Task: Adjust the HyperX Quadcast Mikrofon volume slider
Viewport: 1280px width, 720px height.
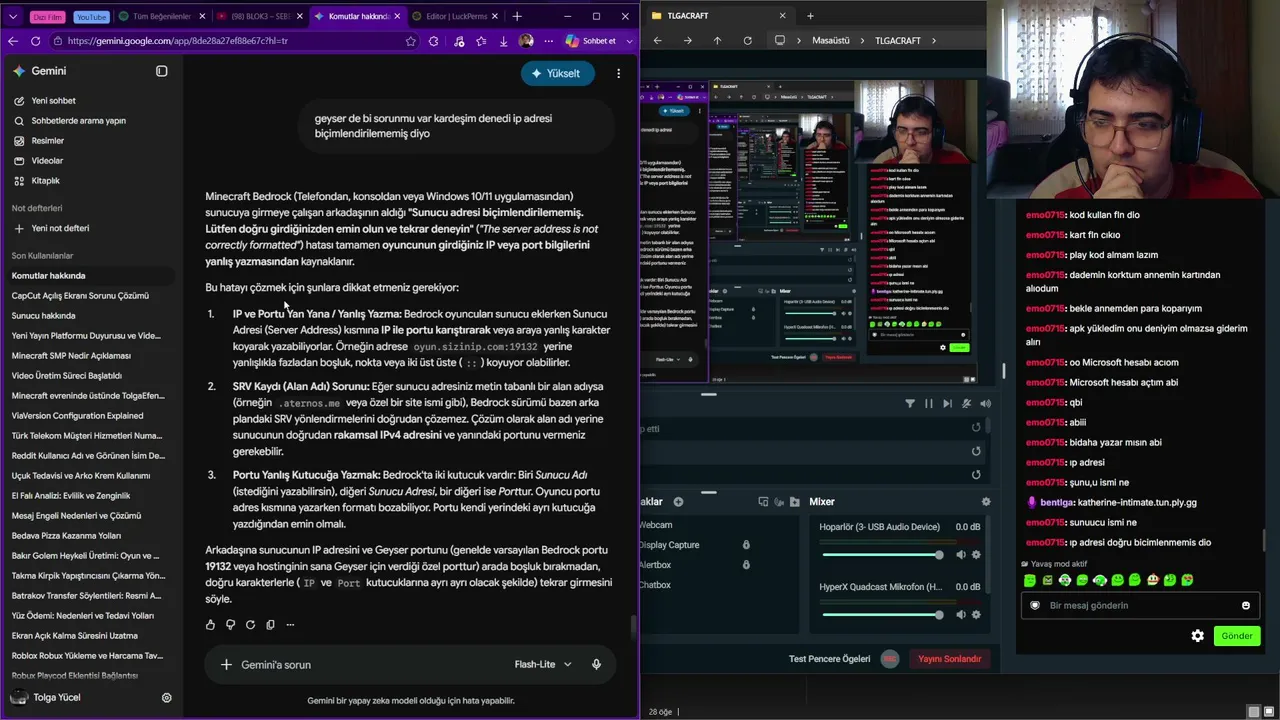Action: (881, 615)
